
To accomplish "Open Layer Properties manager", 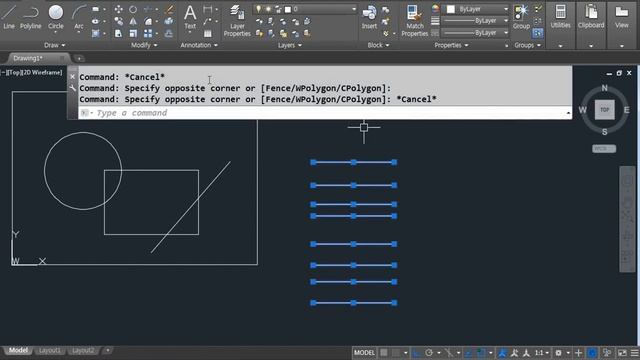I will pyautogui.click(x=237, y=20).
